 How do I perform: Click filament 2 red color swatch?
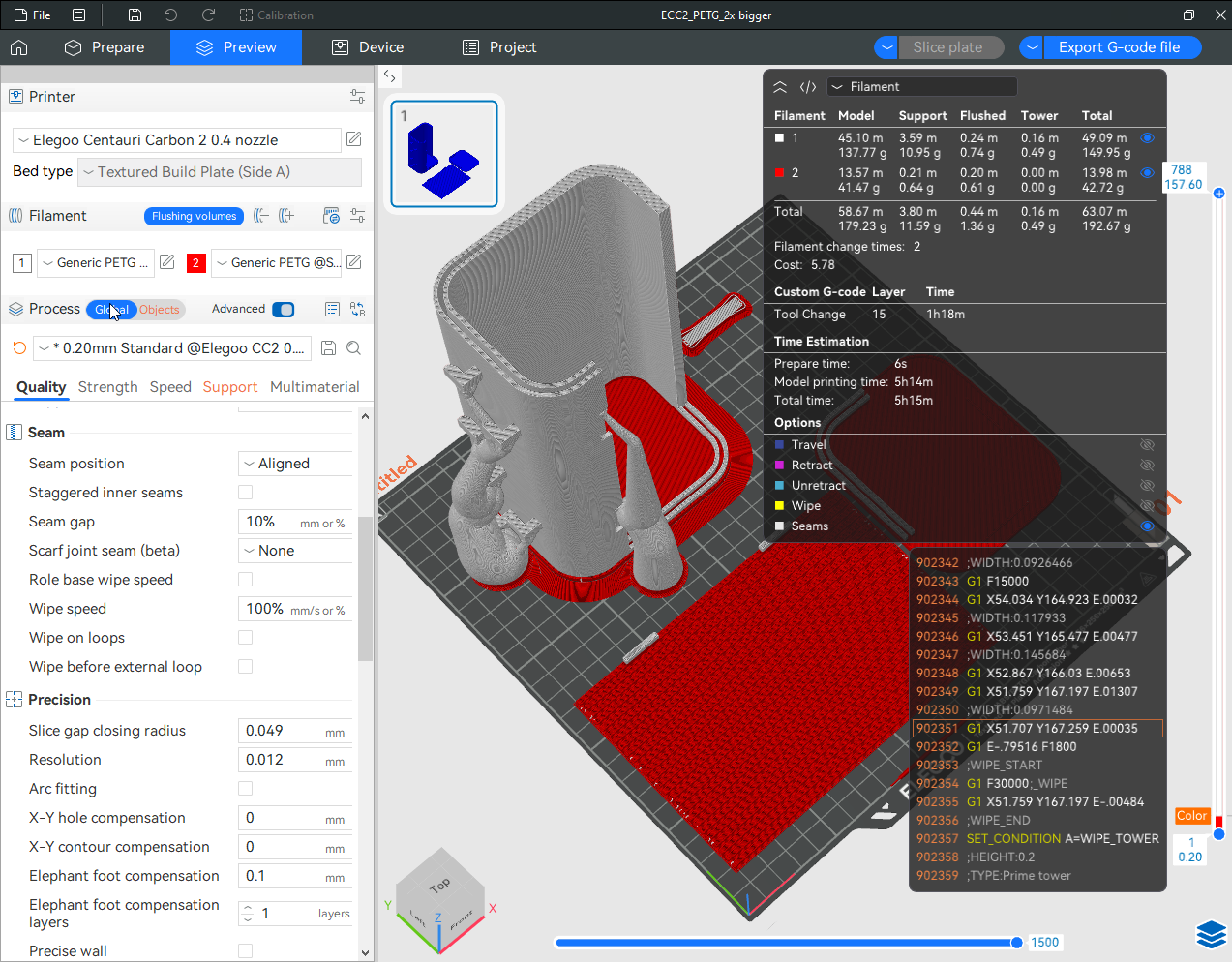[x=195, y=262]
